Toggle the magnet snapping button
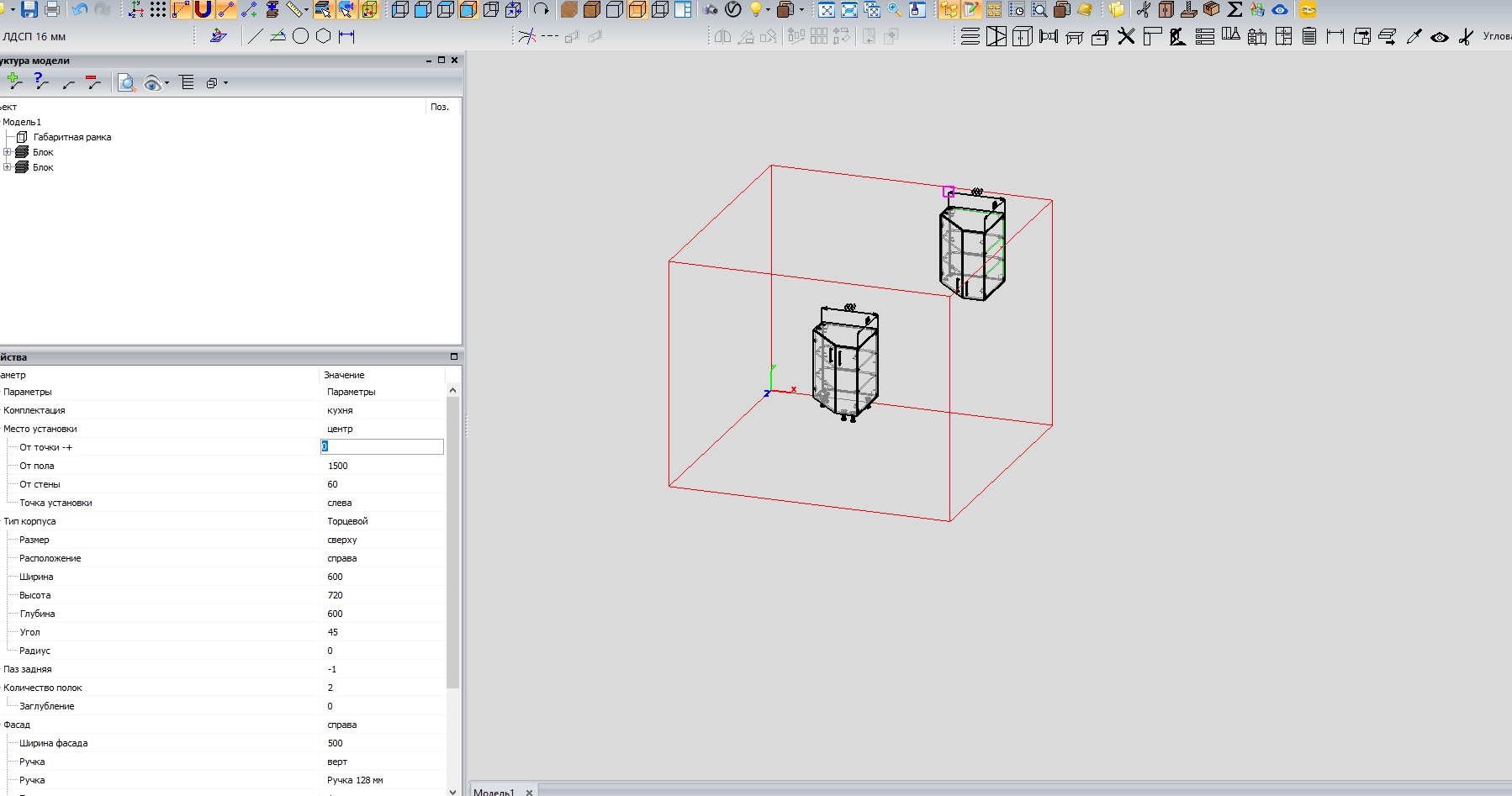The height and width of the screenshot is (796, 1512). [203, 10]
